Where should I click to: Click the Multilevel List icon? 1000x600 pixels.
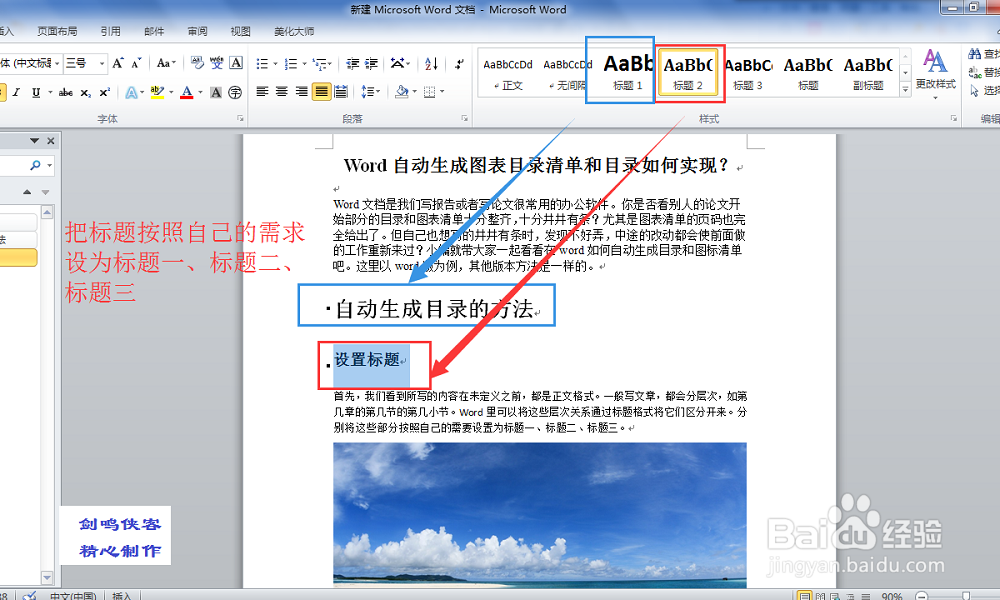pyautogui.click(x=320, y=64)
